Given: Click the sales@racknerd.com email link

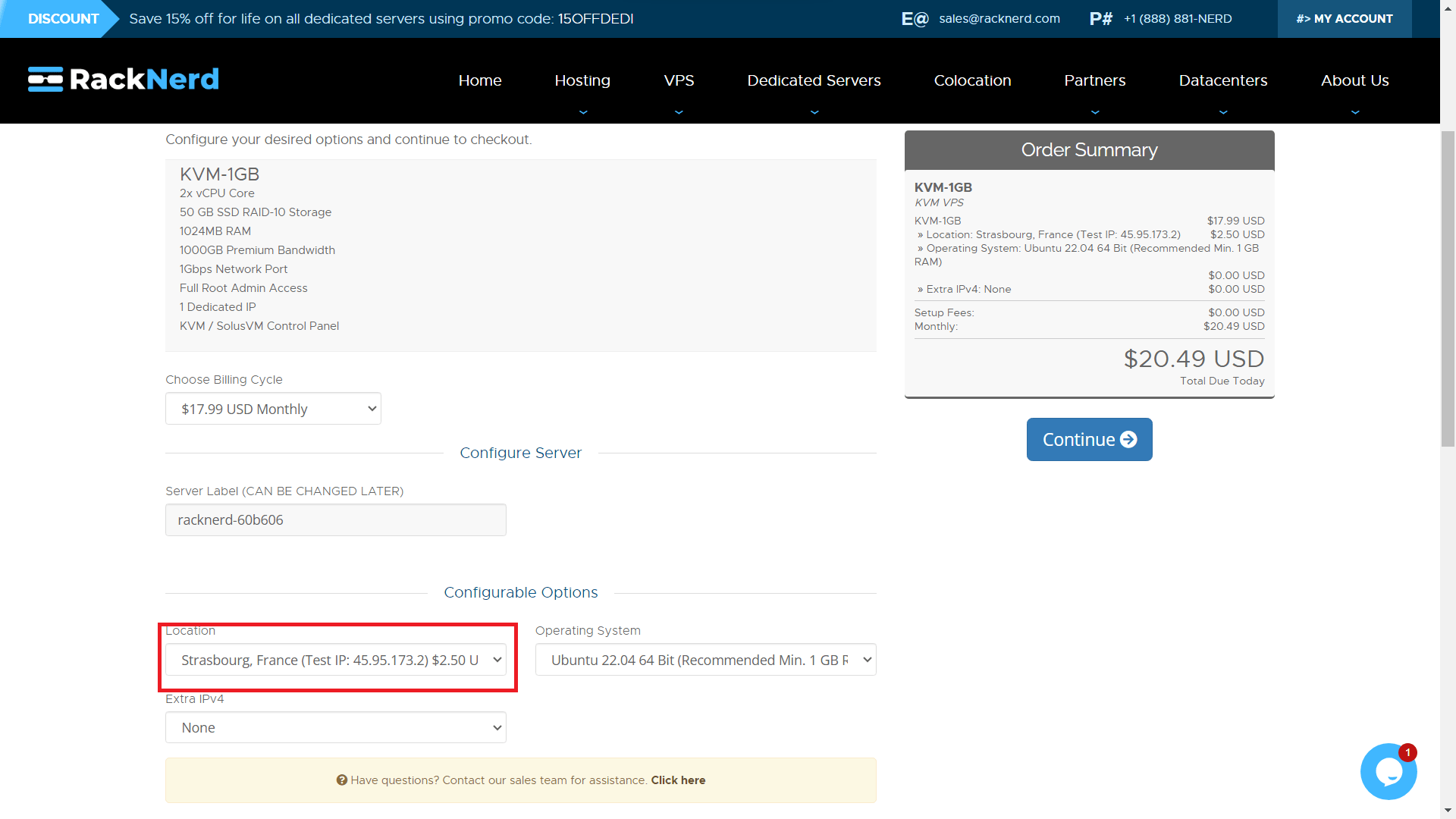Looking at the screenshot, I should pos(999,19).
